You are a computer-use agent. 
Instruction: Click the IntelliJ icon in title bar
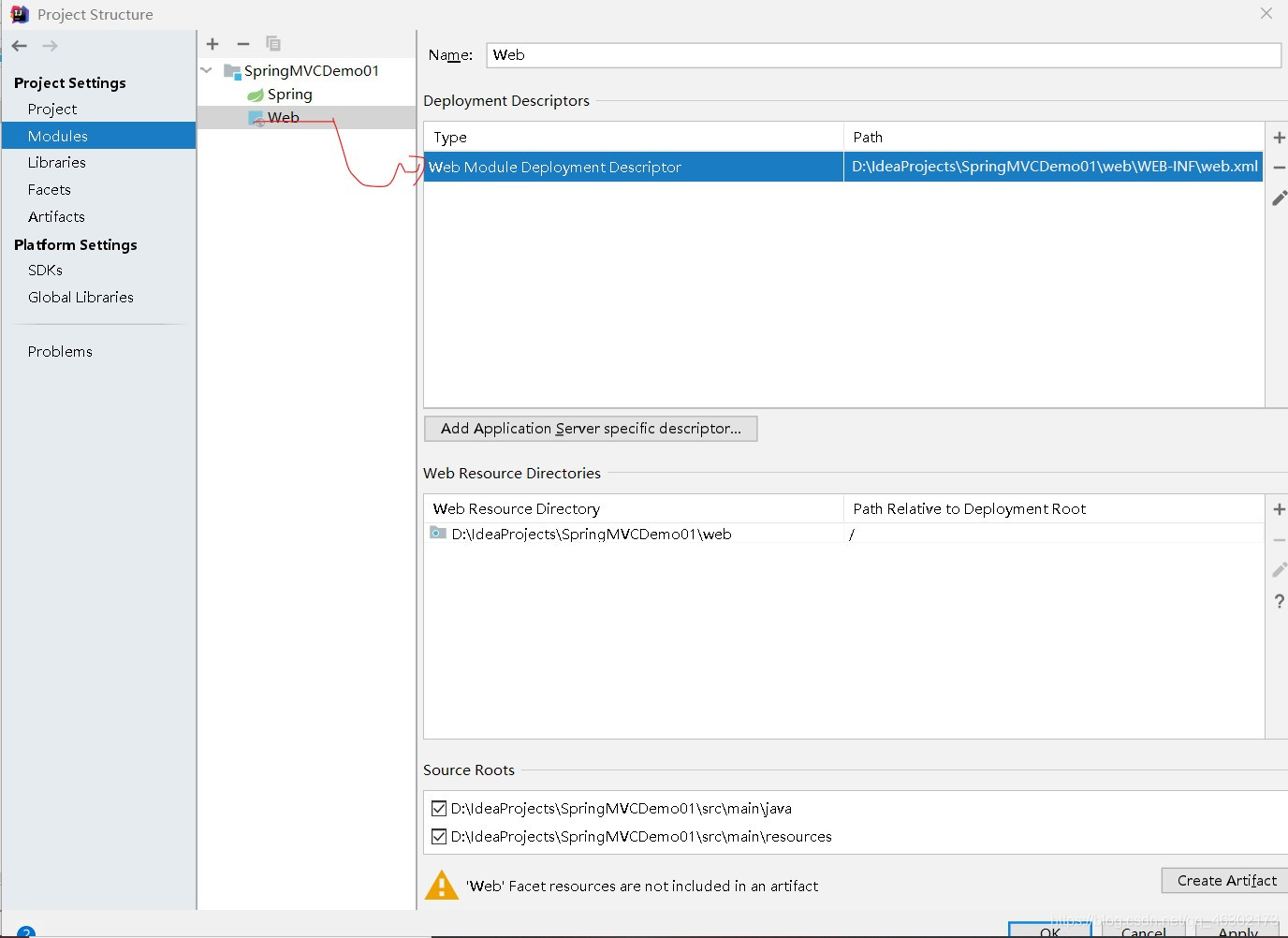(19, 14)
